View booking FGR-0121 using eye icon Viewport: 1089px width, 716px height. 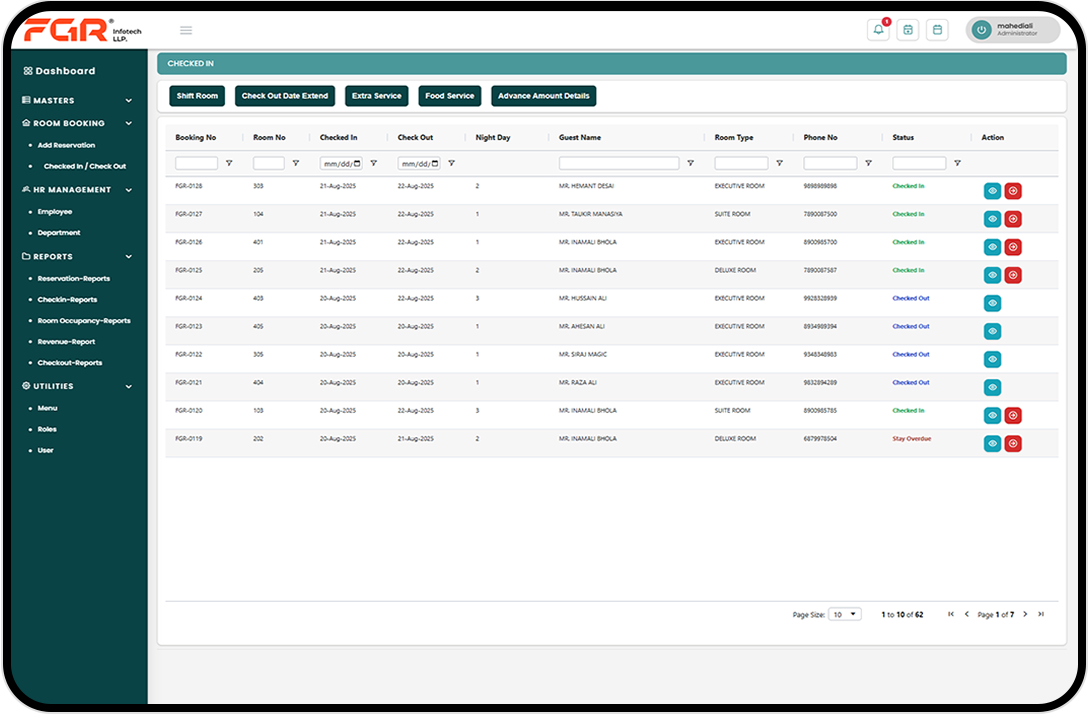992,387
